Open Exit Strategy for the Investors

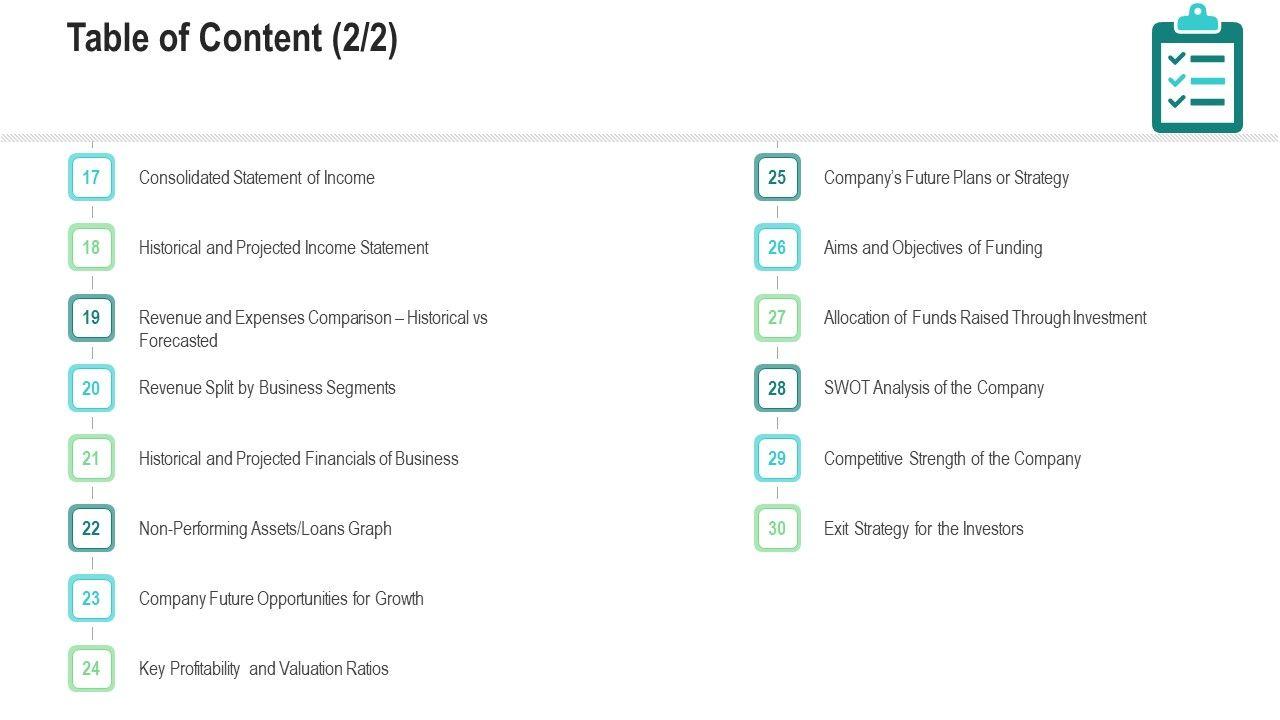click(924, 528)
